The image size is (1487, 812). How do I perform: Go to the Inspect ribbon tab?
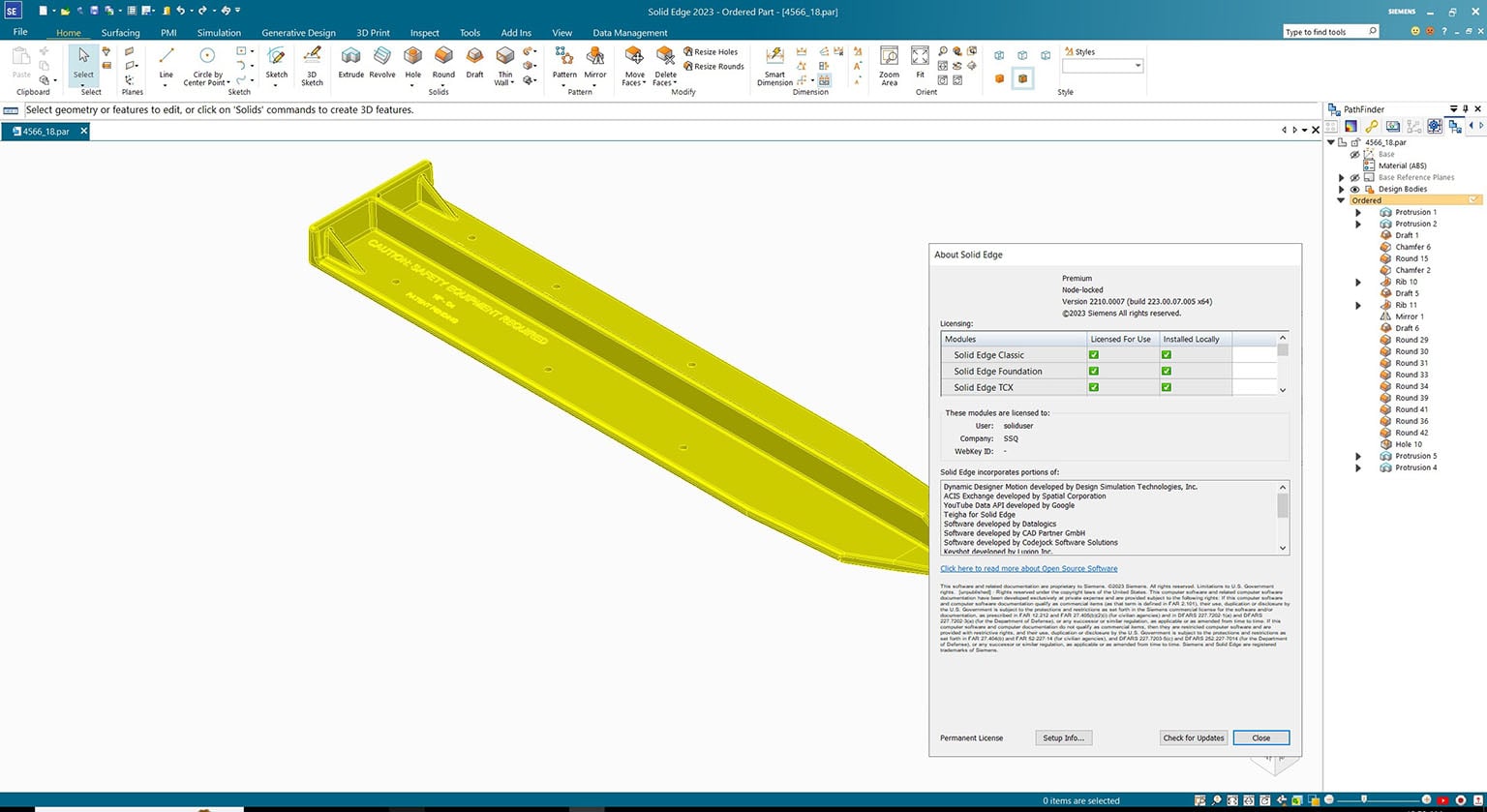pos(424,33)
